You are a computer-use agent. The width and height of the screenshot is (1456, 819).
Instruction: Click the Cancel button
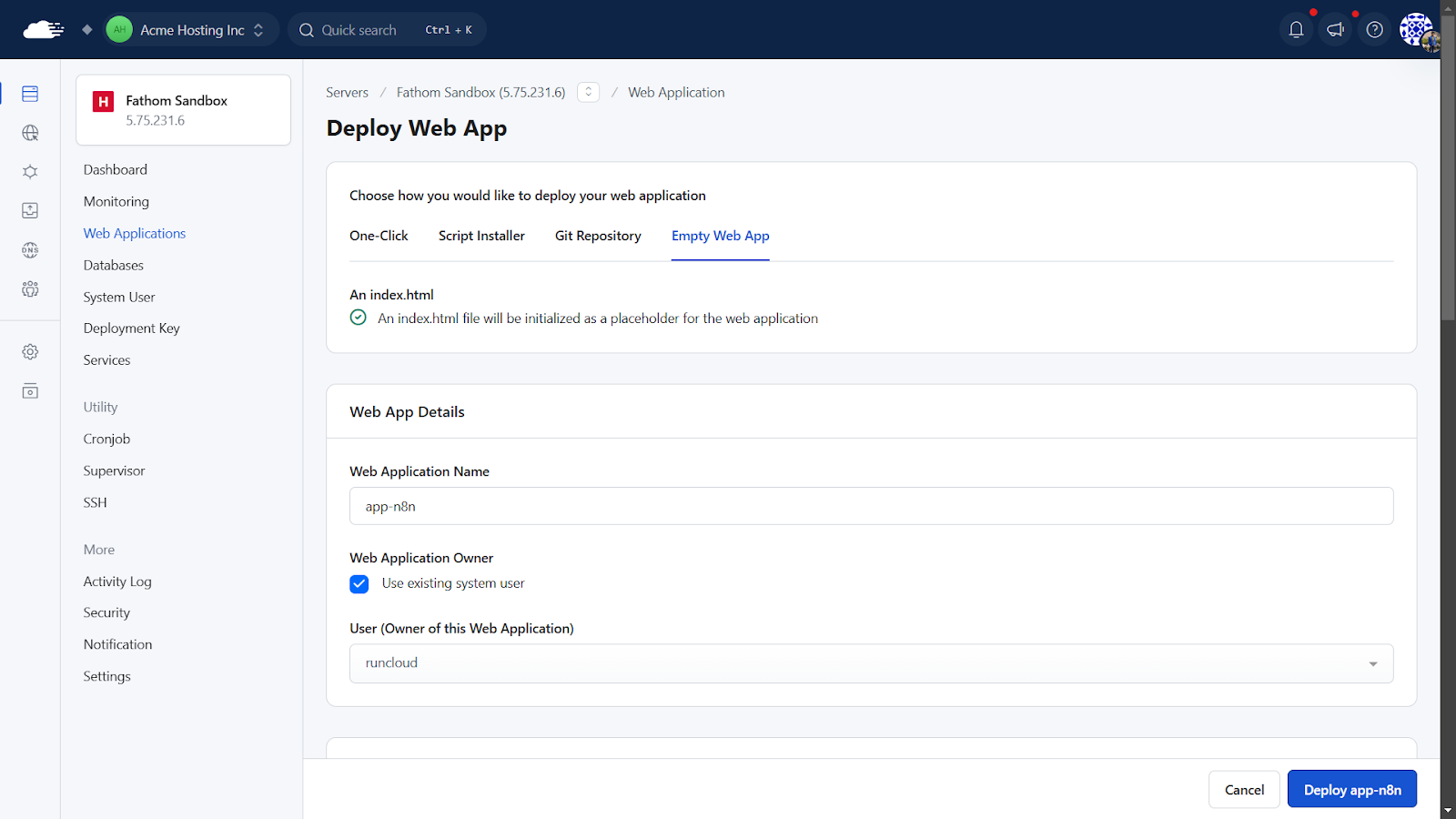(1243, 790)
